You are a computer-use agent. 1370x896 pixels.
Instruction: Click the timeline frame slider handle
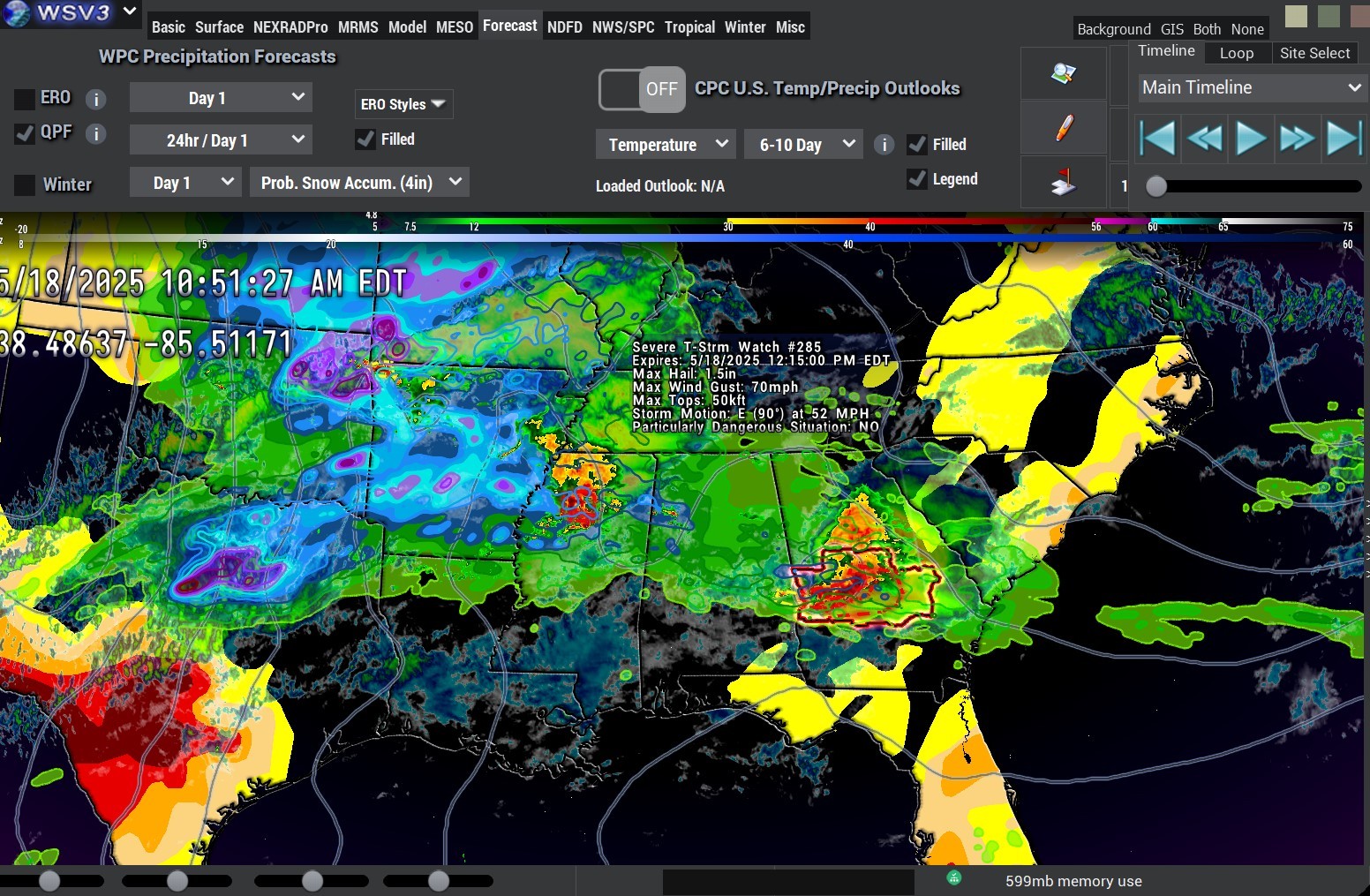click(1156, 186)
